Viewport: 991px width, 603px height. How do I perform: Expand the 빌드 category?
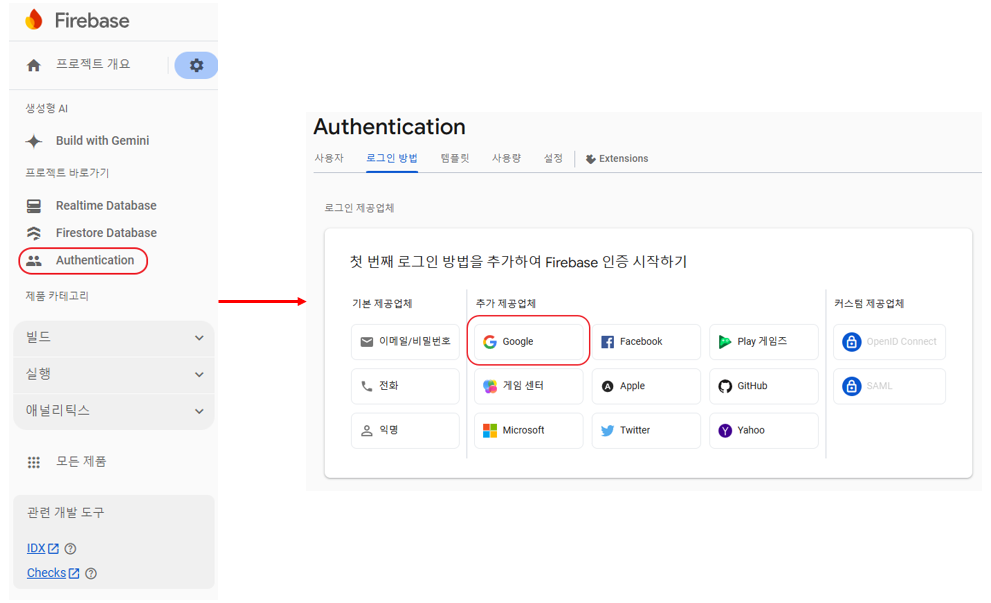click(114, 338)
